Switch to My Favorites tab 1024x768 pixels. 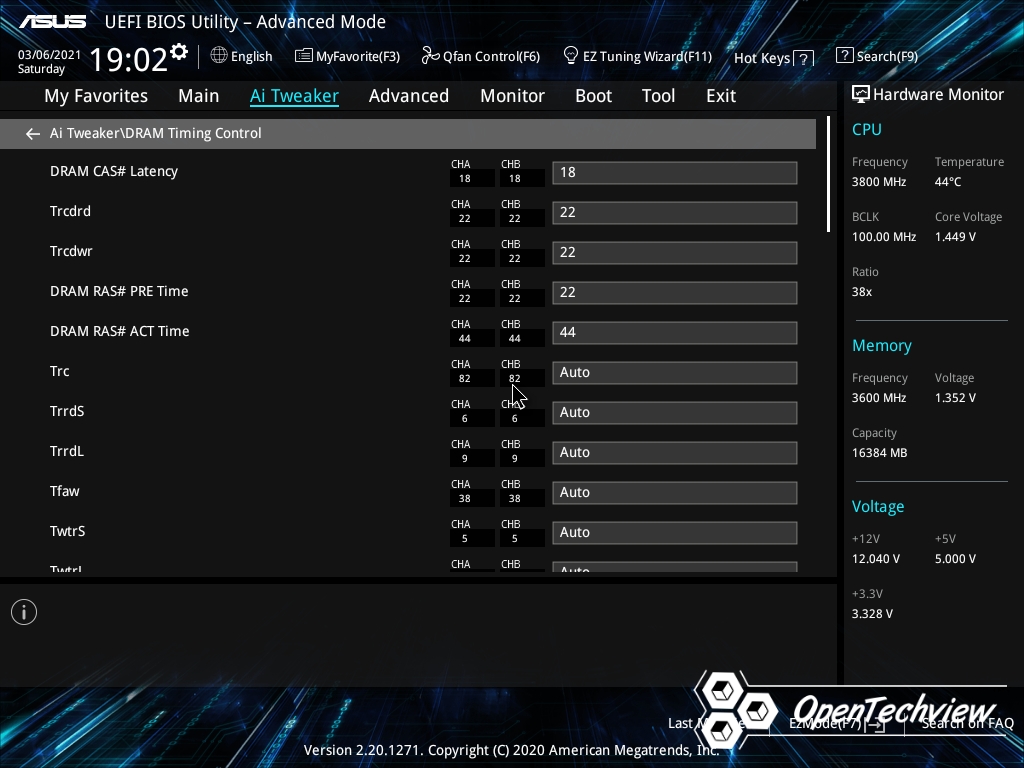tap(96, 96)
